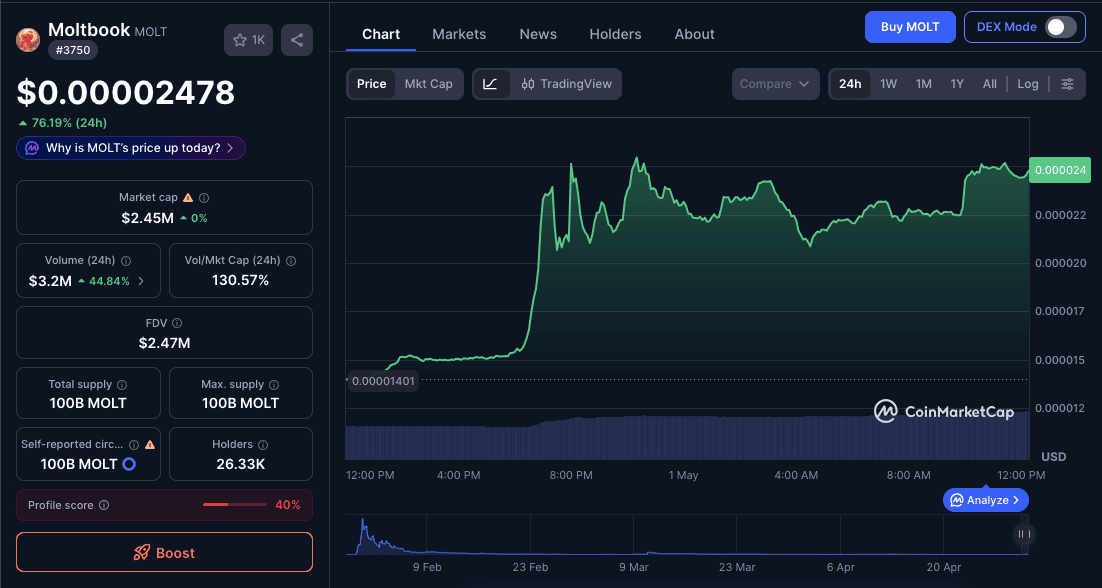
Task: Open chart settings sliders icon
Action: (x=1067, y=84)
